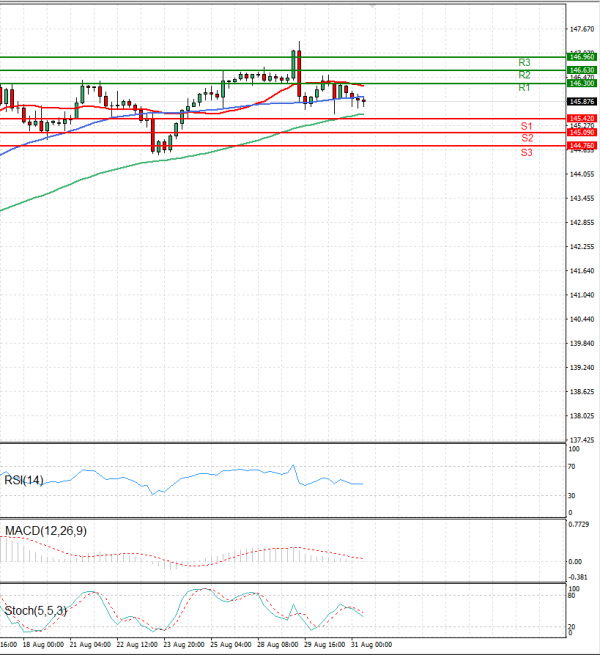
Task: Click the 31 Aug 00:00 time label
Action: [371, 645]
